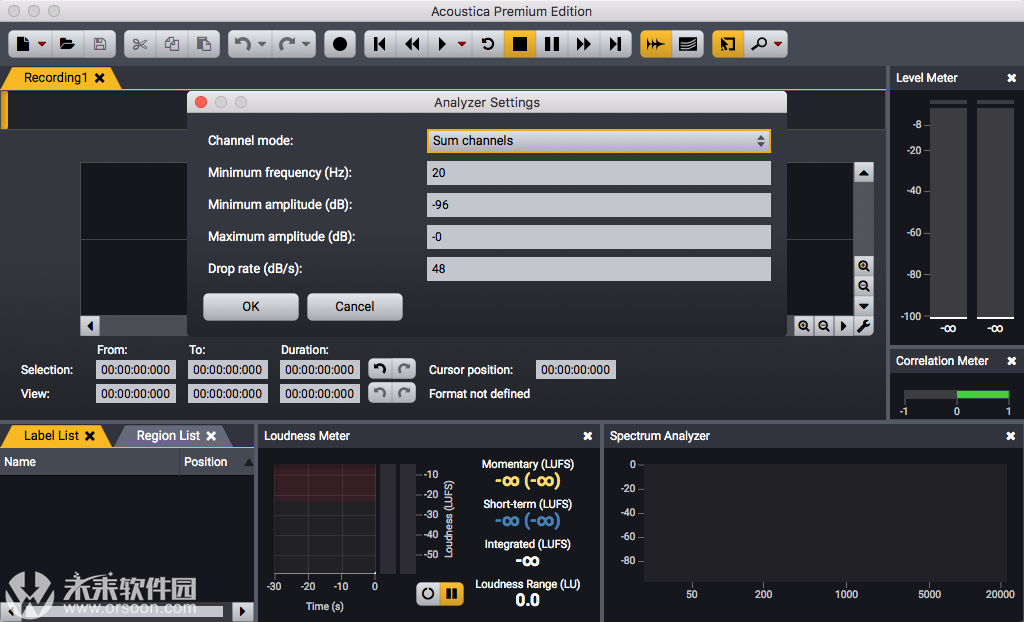Screen dimensions: 1024x622
Task: Undo the last action in toolbar
Action: [x=242, y=44]
